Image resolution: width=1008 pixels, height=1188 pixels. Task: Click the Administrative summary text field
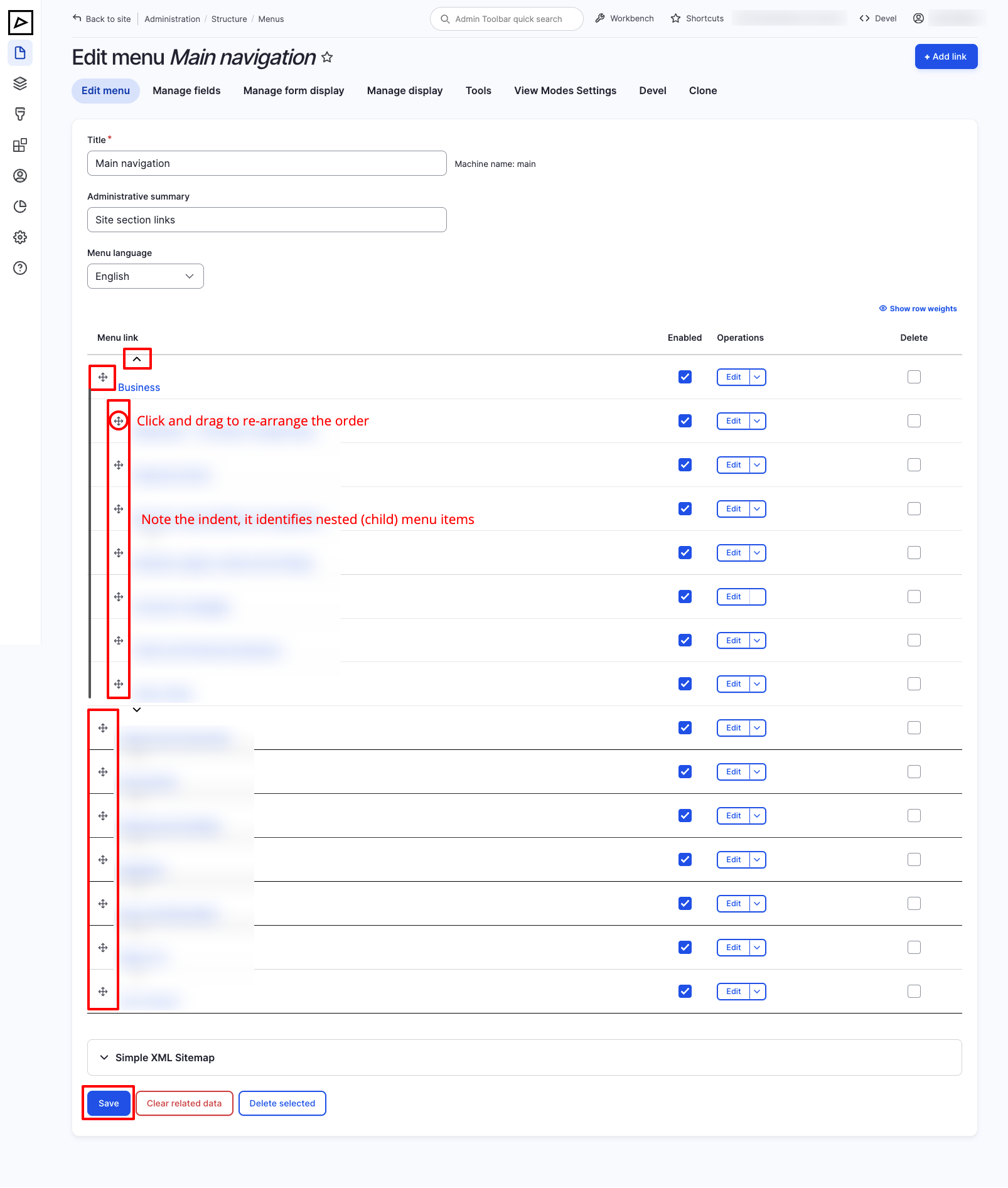267,220
